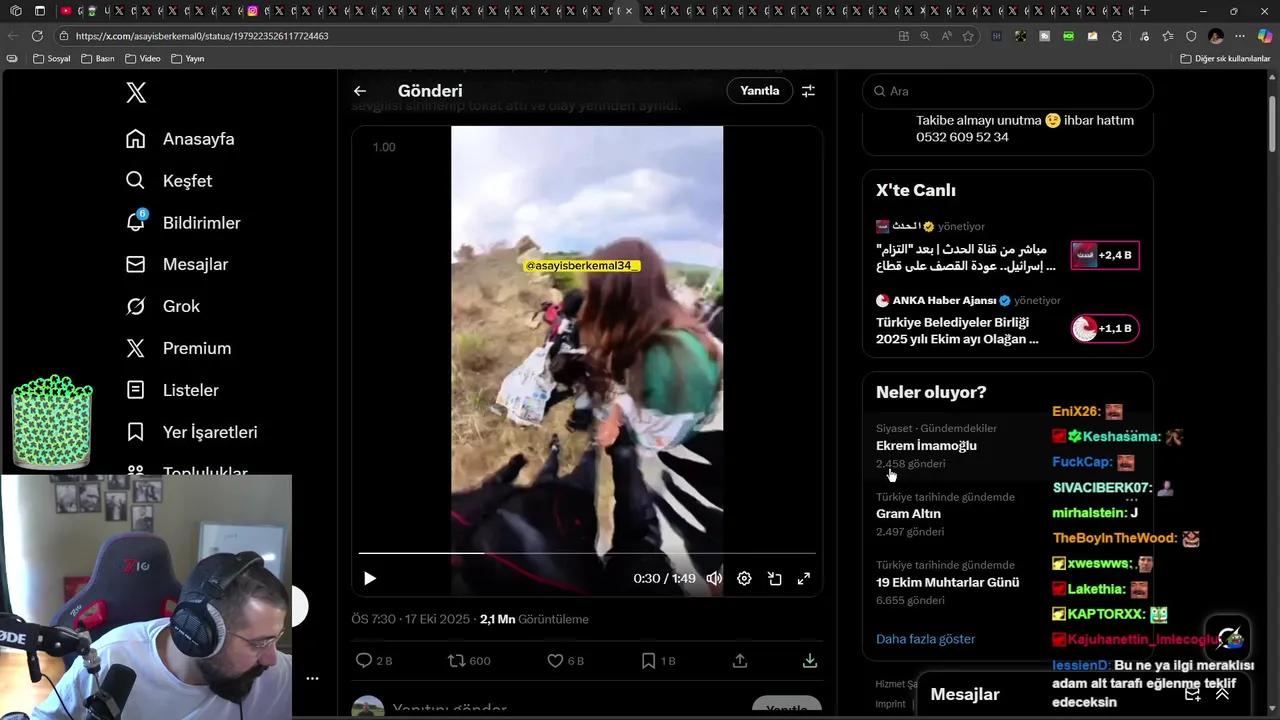This screenshot has height=720, width=1280.
Task: Open reply filter settings icon
Action: (808, 91)
